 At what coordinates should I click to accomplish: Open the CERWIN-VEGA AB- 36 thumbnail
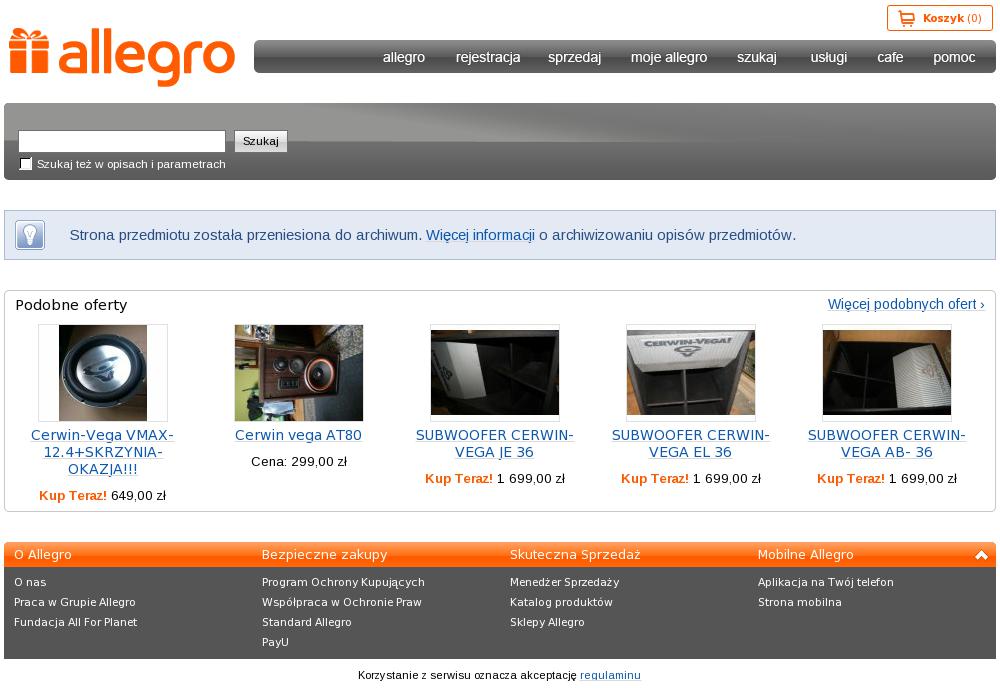tap(886, 372)
